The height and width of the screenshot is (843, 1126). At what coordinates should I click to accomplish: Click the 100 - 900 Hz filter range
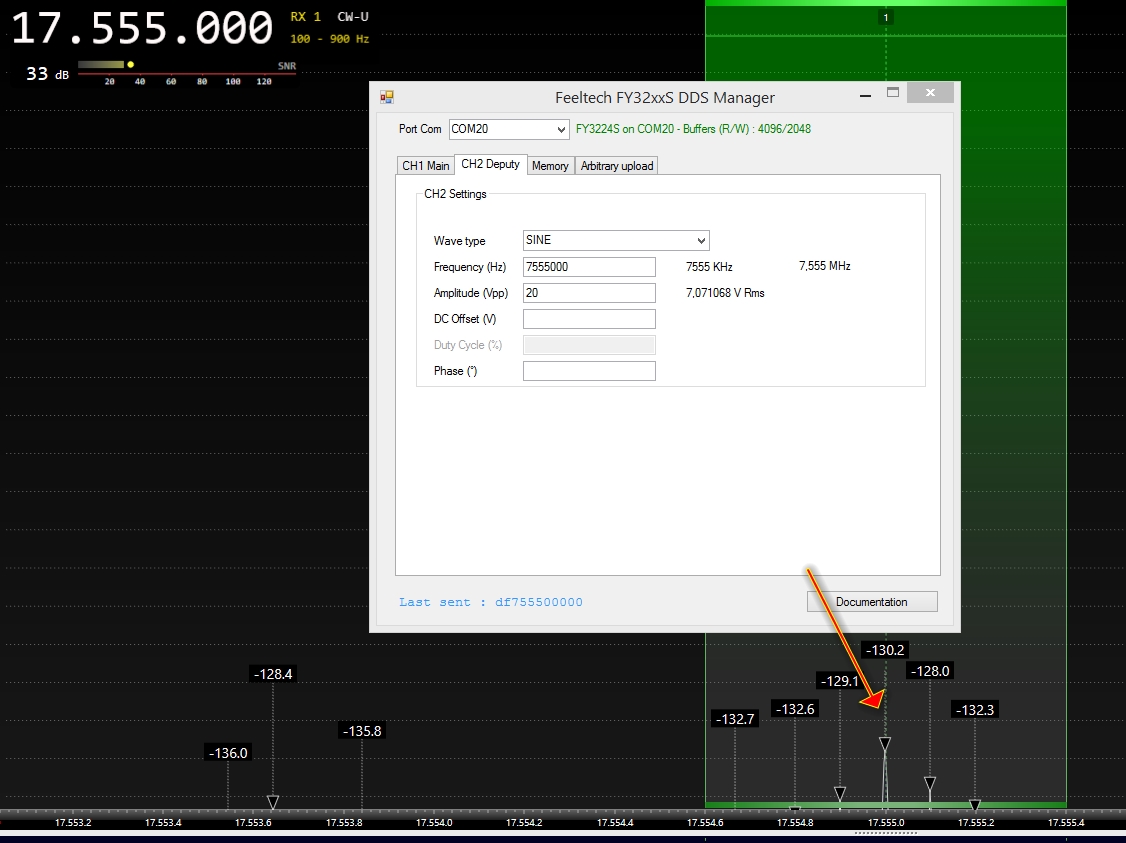click(330, 39)
